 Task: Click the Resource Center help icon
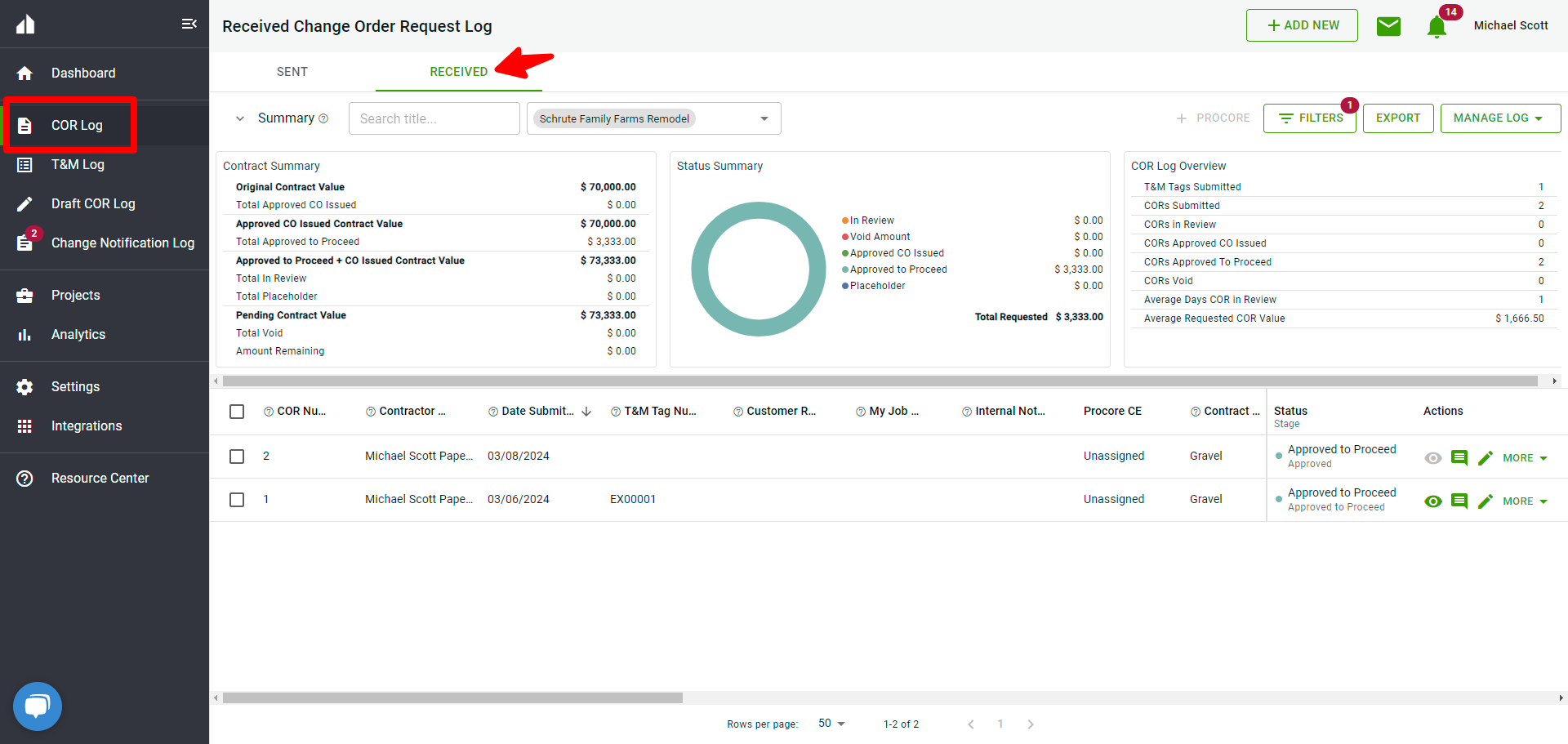tap(24, 479)
